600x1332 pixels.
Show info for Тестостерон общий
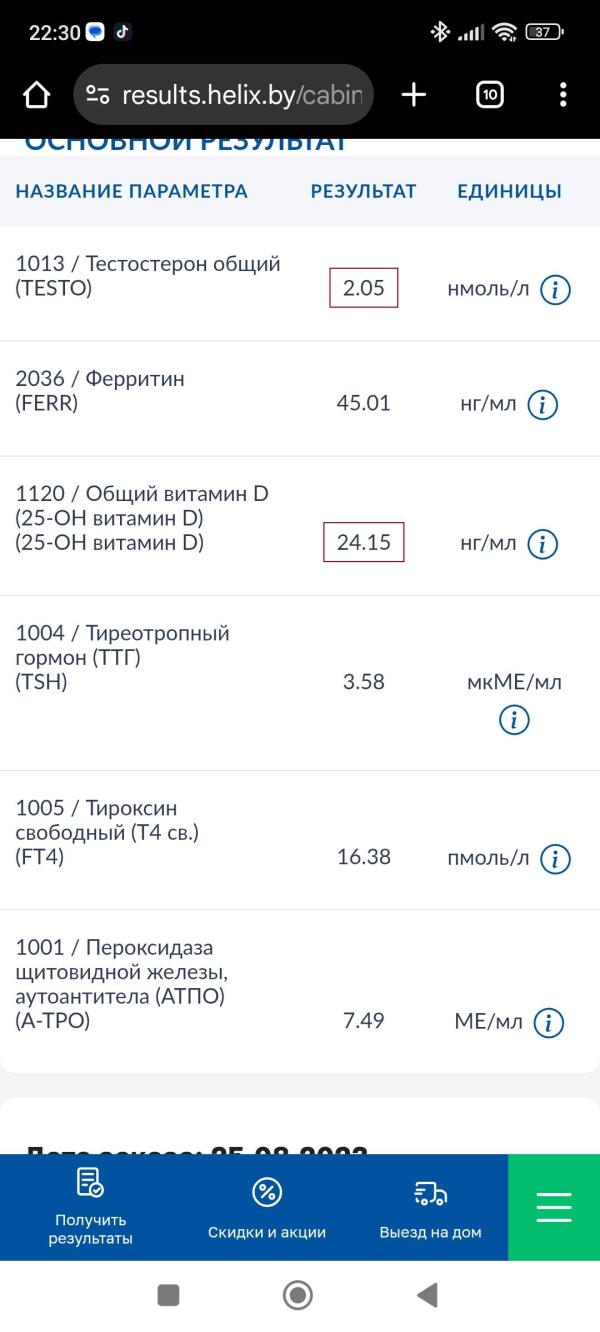pyautogui.click(x=555, y=290)
